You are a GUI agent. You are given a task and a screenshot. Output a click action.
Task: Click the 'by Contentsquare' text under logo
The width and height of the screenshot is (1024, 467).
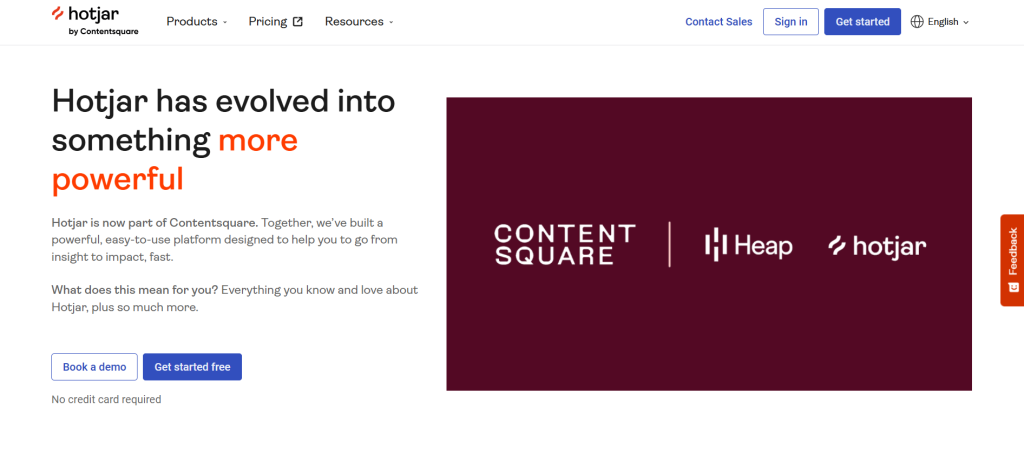pyautogui.click(x=103, y=31)
